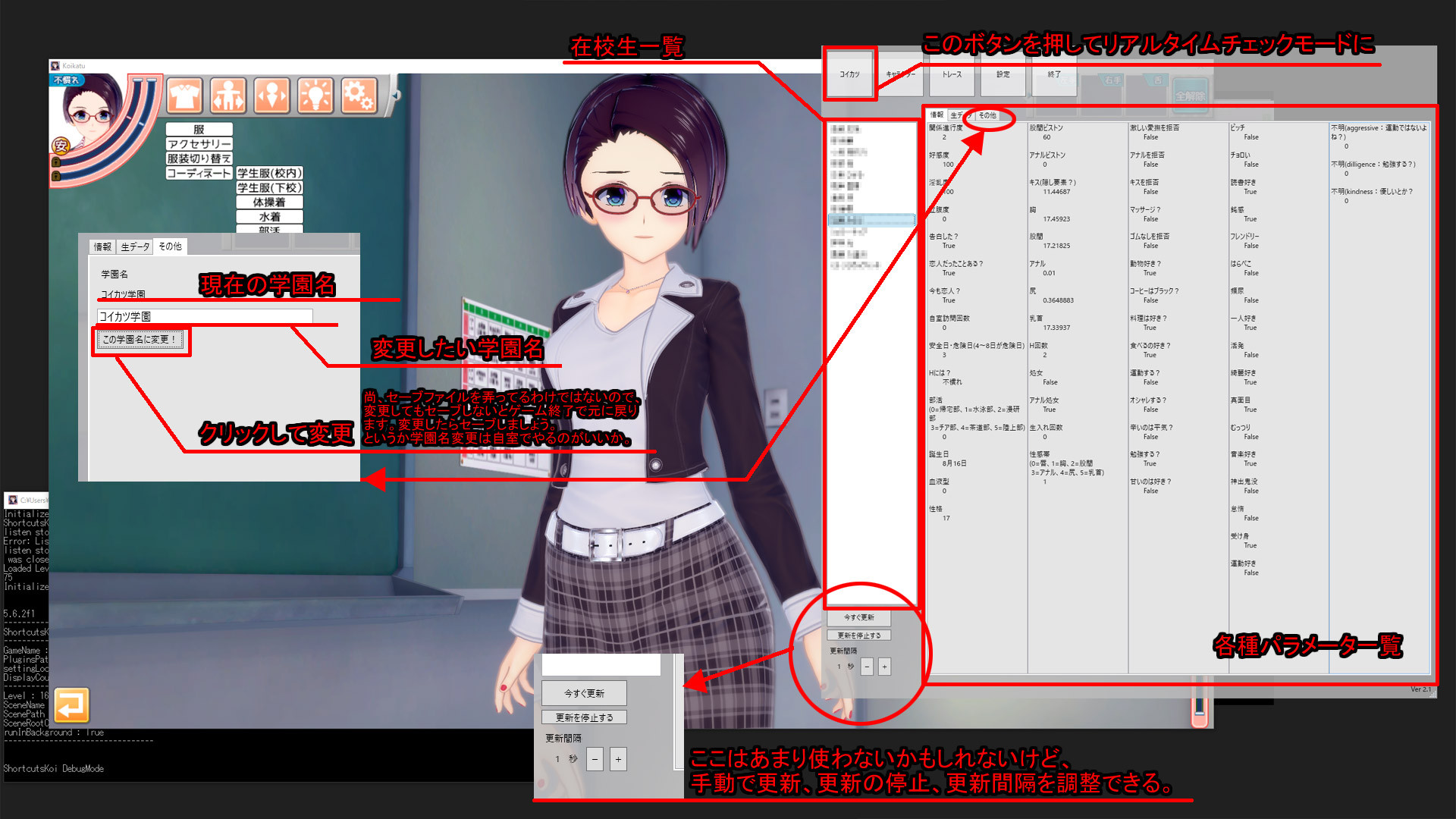The height and width of the screenshot is (819, 1456).
Task: Click the Ver 2.1 version text
Action: pos(1420,689)
